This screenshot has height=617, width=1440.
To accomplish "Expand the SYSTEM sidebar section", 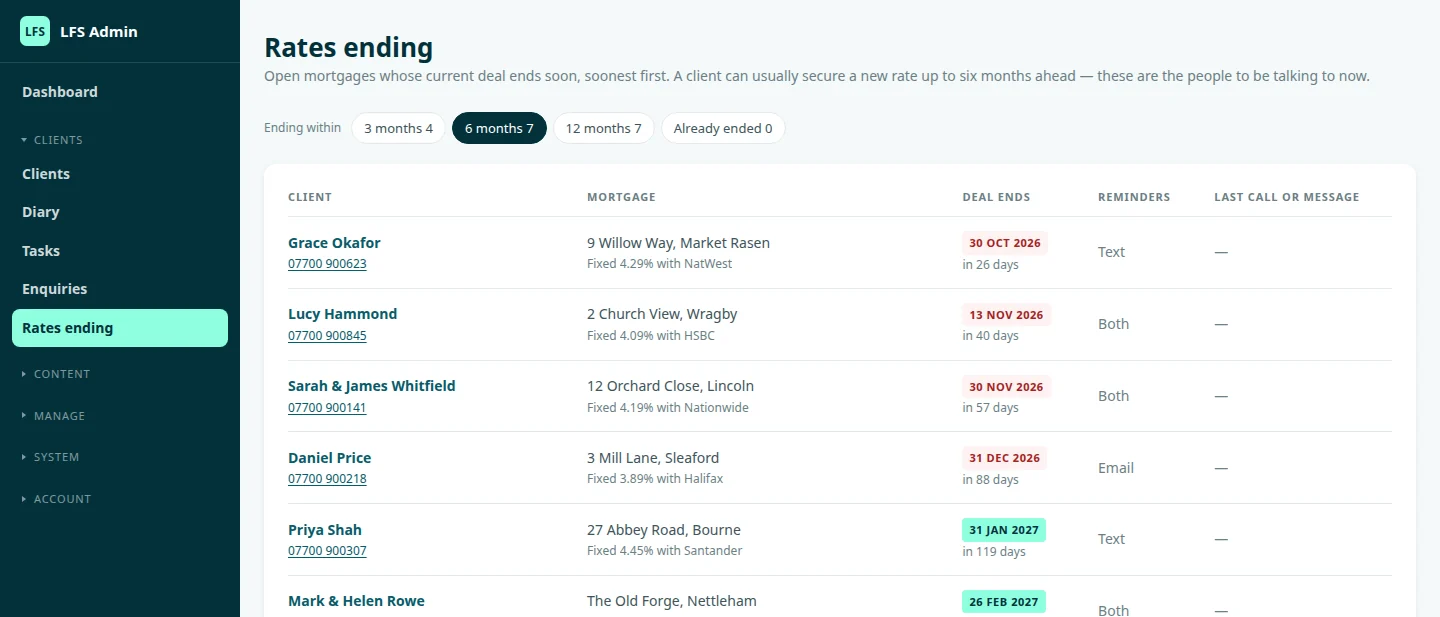I will pos(51,457).
